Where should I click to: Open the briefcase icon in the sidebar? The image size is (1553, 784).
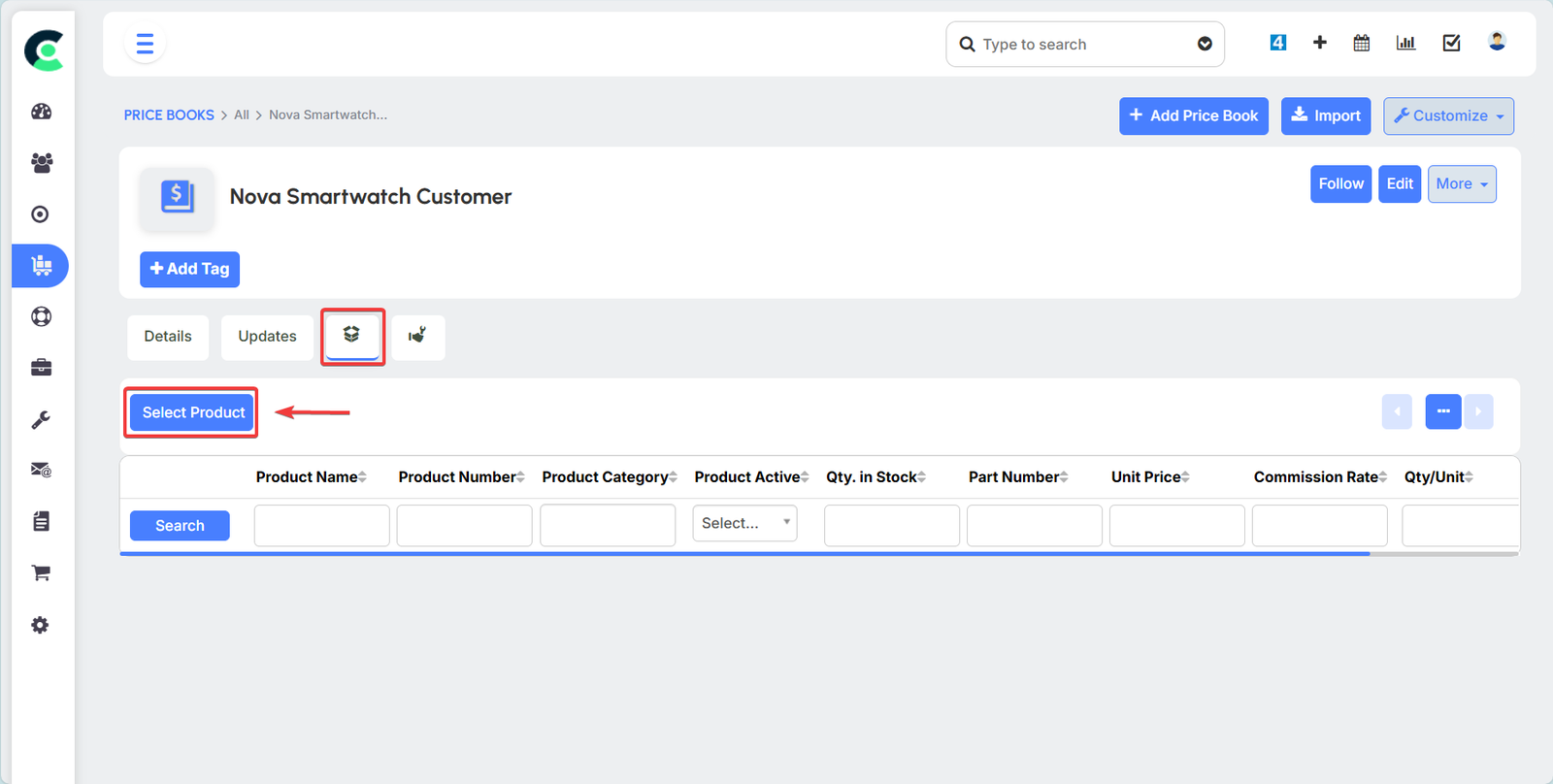41,368
